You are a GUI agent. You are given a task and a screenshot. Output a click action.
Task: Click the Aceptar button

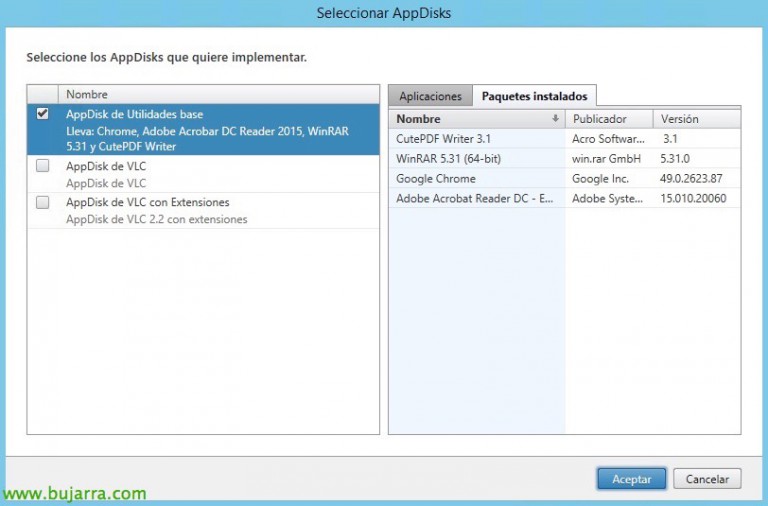click(631, 479)
